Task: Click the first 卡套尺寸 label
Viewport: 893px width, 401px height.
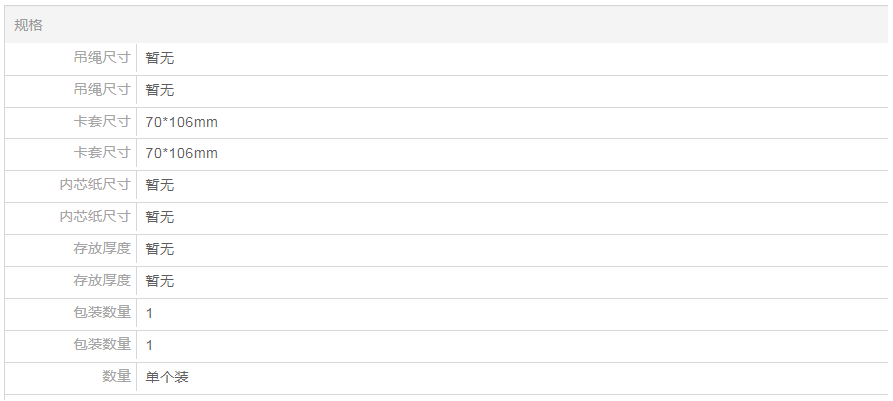Action: tap(102, 122)
